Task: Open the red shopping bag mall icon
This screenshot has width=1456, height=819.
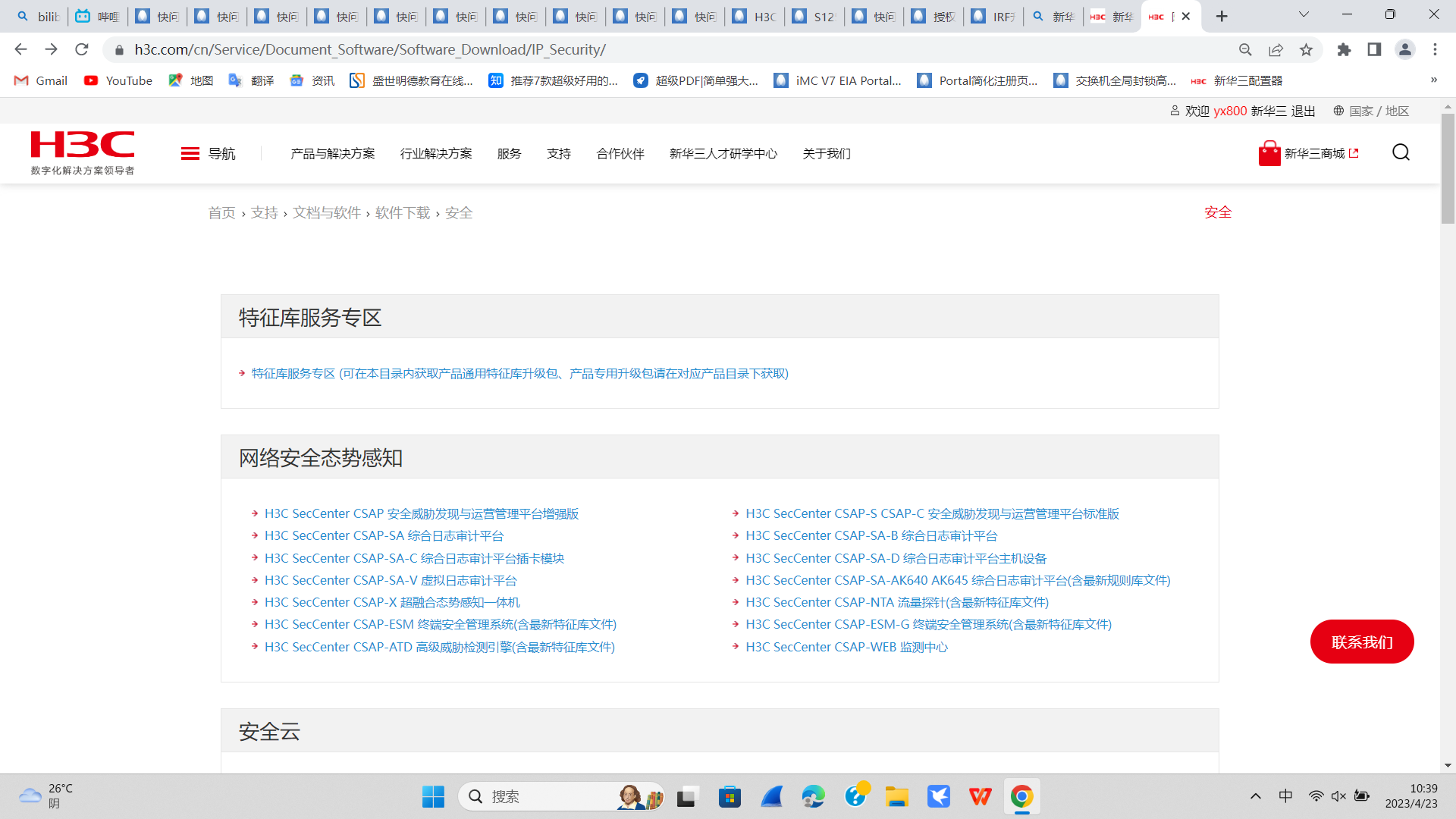Action: pos(1269,154)
